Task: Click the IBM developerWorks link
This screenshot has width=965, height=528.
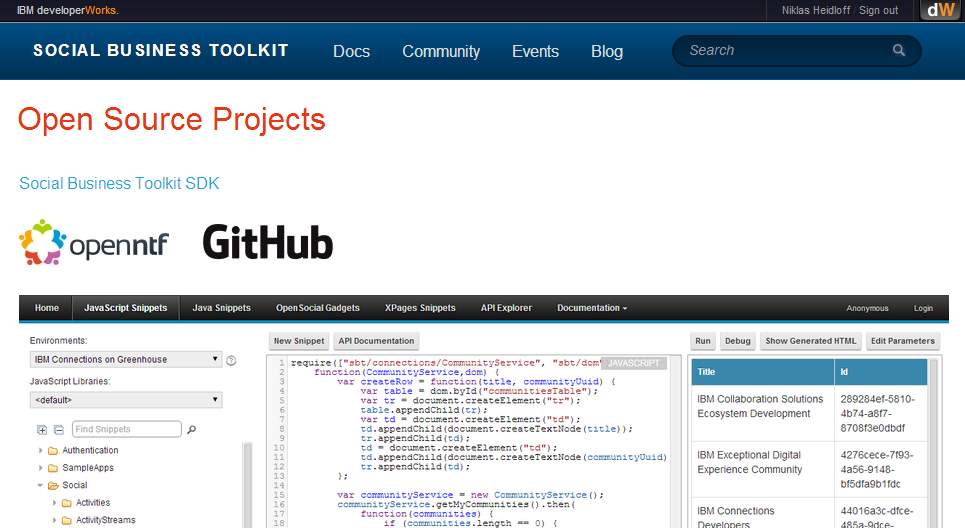Action: (x=68, y=10)
